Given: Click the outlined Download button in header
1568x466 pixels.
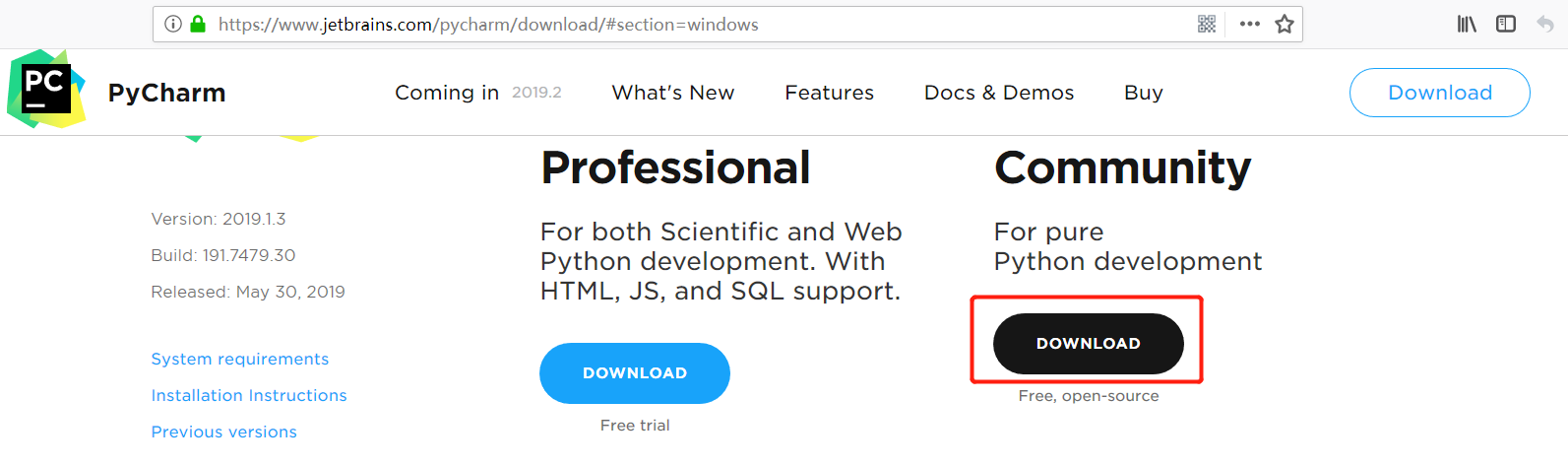Looking at the screenshot, I should point(1440,93).
